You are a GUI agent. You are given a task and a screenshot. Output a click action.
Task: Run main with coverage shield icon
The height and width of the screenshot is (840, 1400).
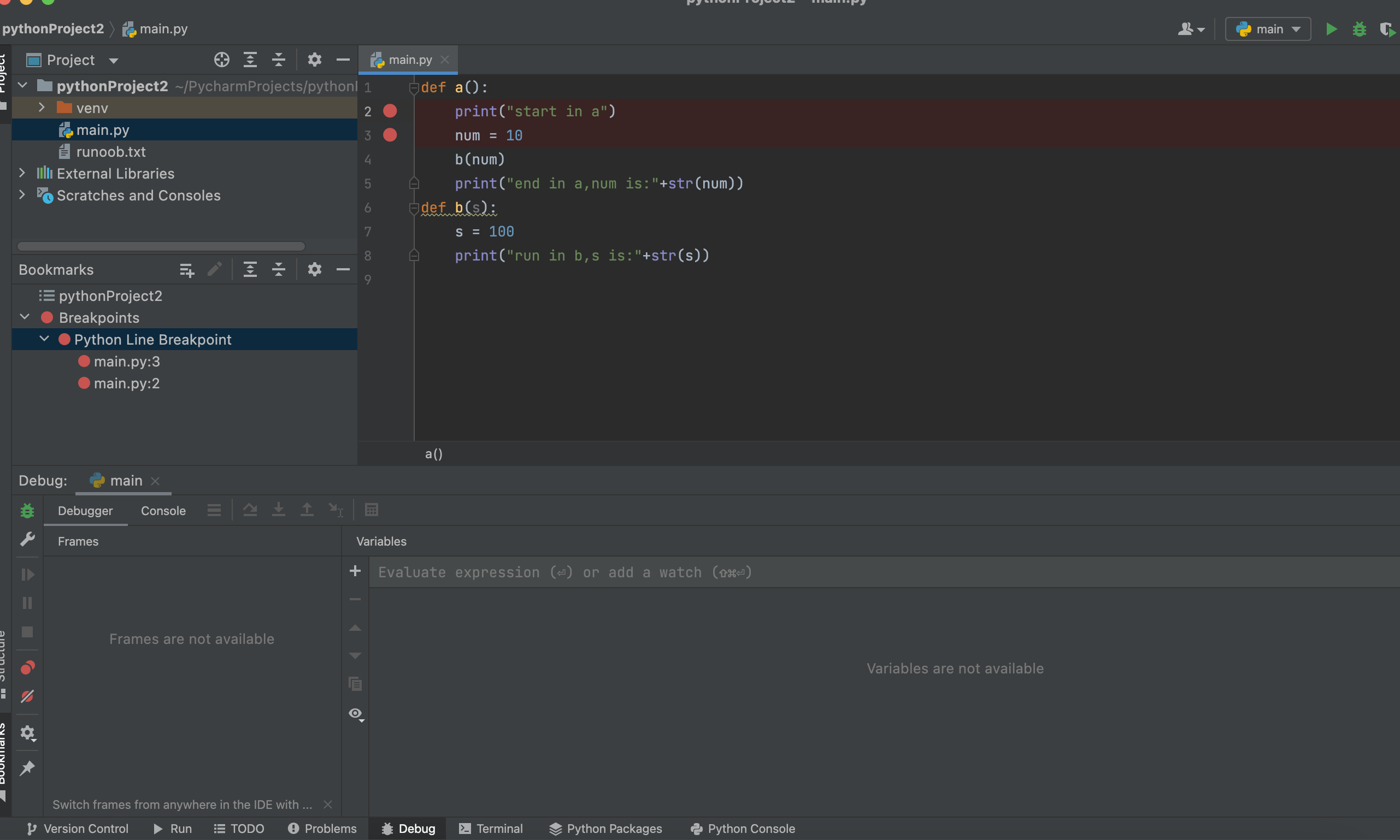pos(1387,29)
